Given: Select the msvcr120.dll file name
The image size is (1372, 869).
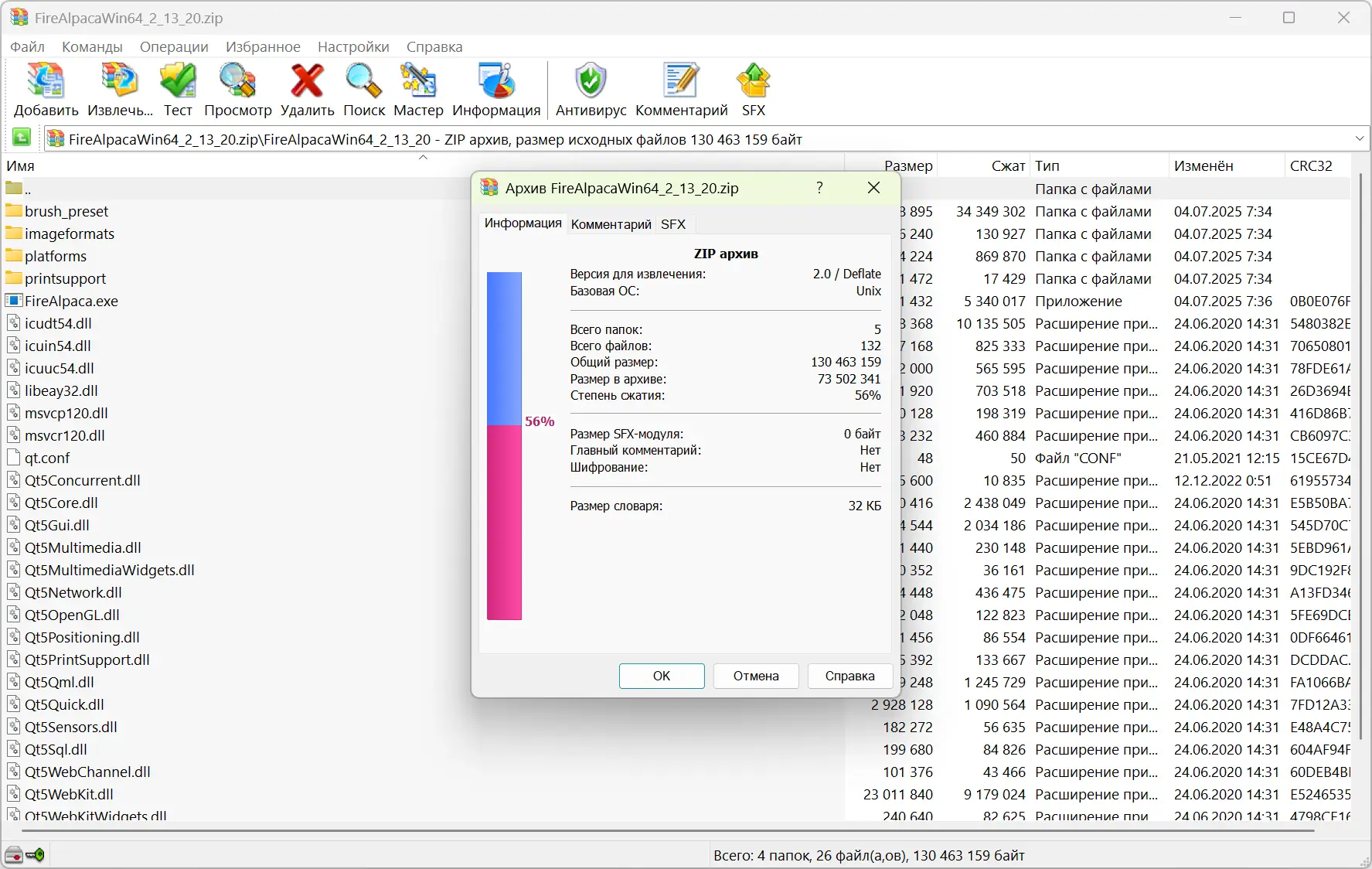Looking at the screenshot, I should coord(65,435).
